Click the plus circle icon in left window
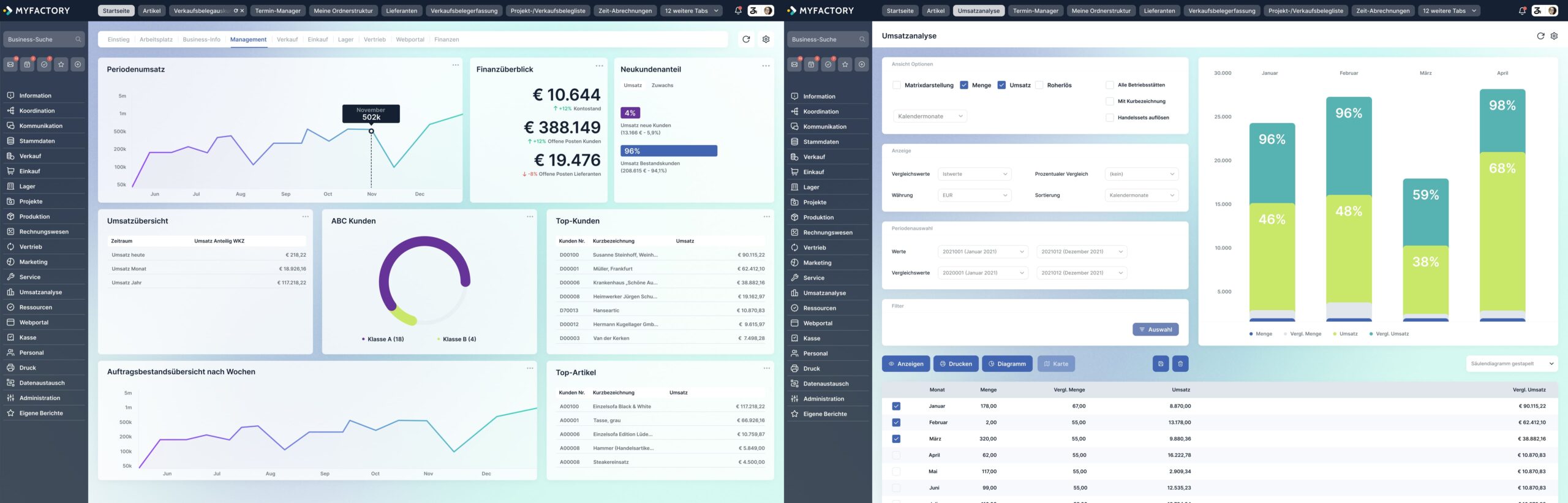The height and width of the screenshot is (503, 1568). click(x=78, y=64)
